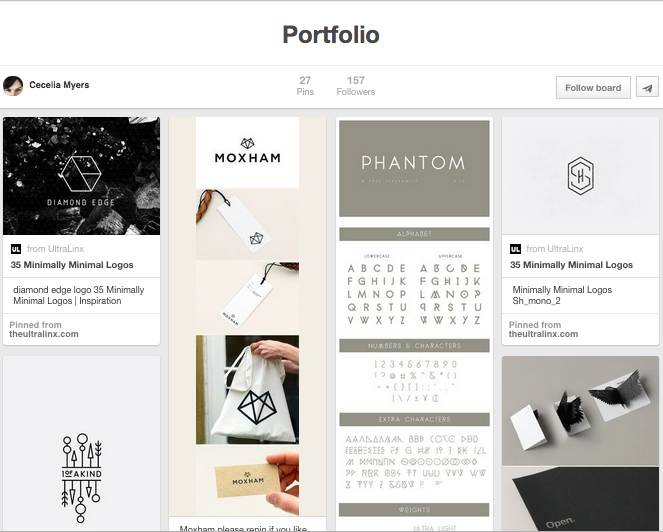Open Cecelia Myers profile name link

click(59, 85)
